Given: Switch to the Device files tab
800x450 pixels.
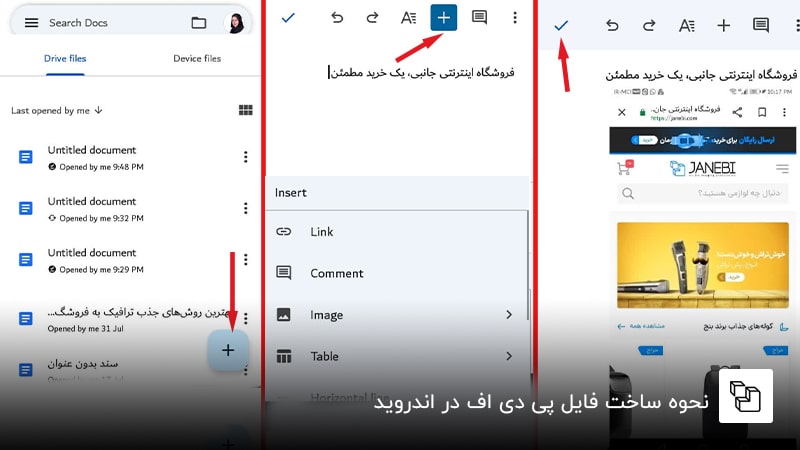Looking at the screenshot, I should click(197, 59).
